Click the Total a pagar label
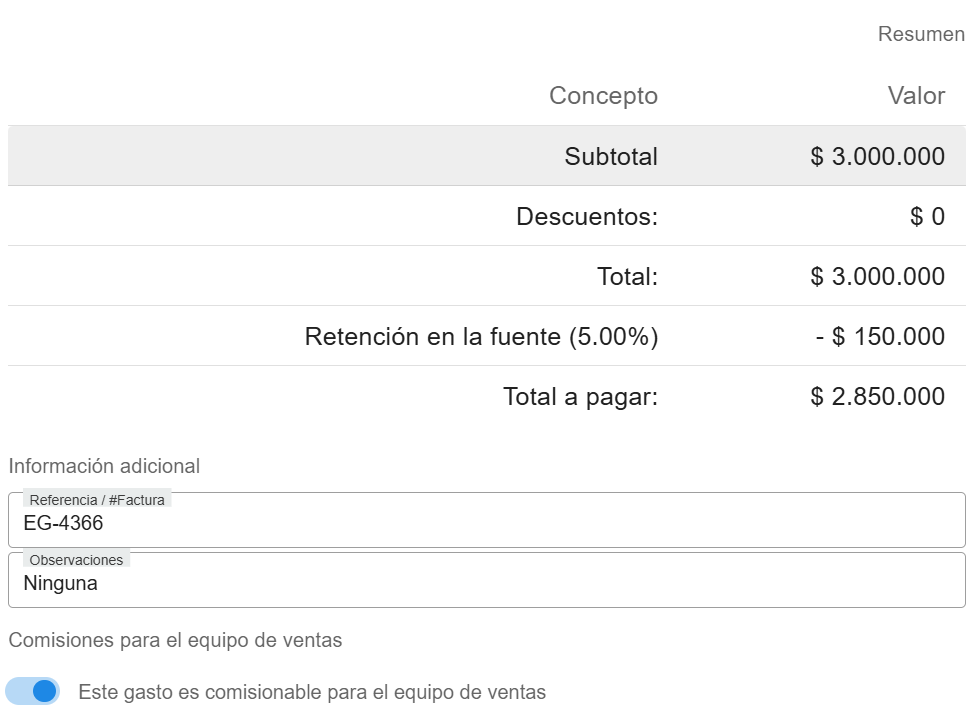The height and width of the screenshot is (721, 974). 580,396
